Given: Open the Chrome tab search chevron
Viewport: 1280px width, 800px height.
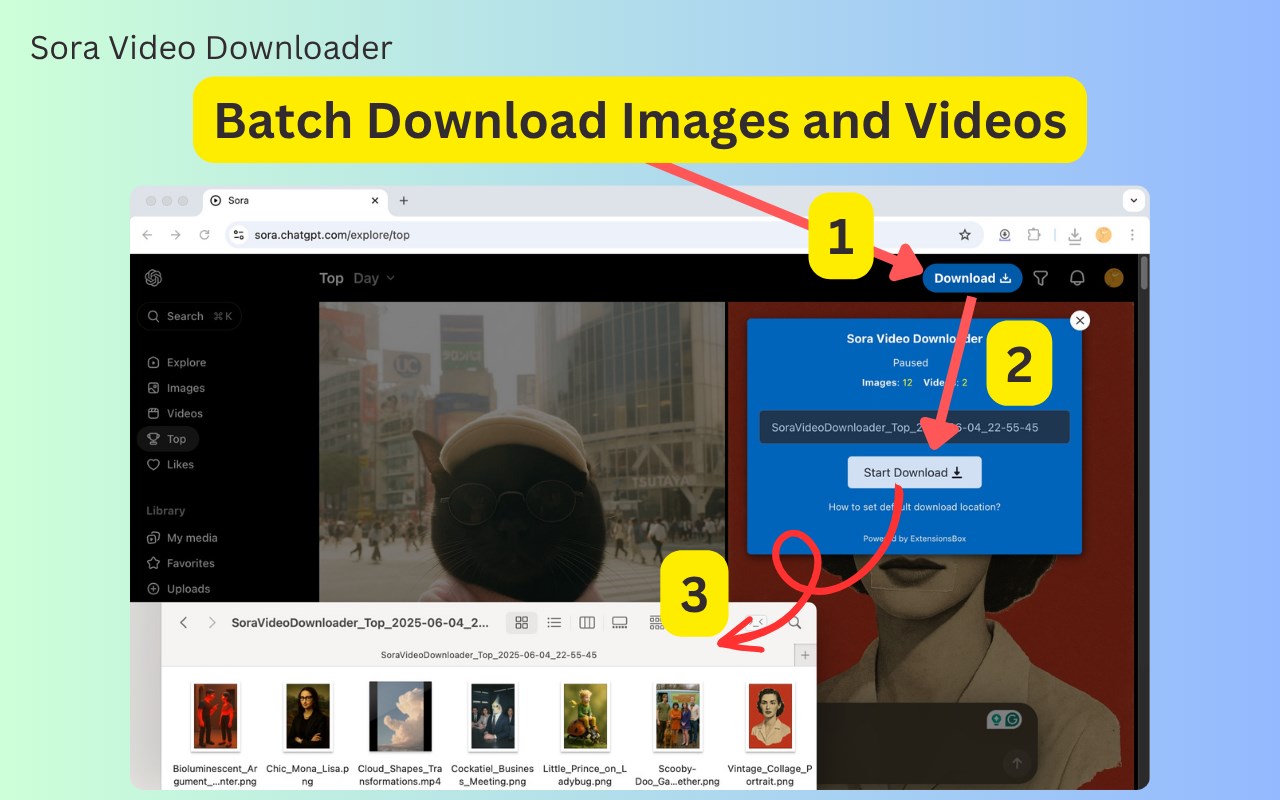Looking at the screenshot, I should [x=1134, y=200].
